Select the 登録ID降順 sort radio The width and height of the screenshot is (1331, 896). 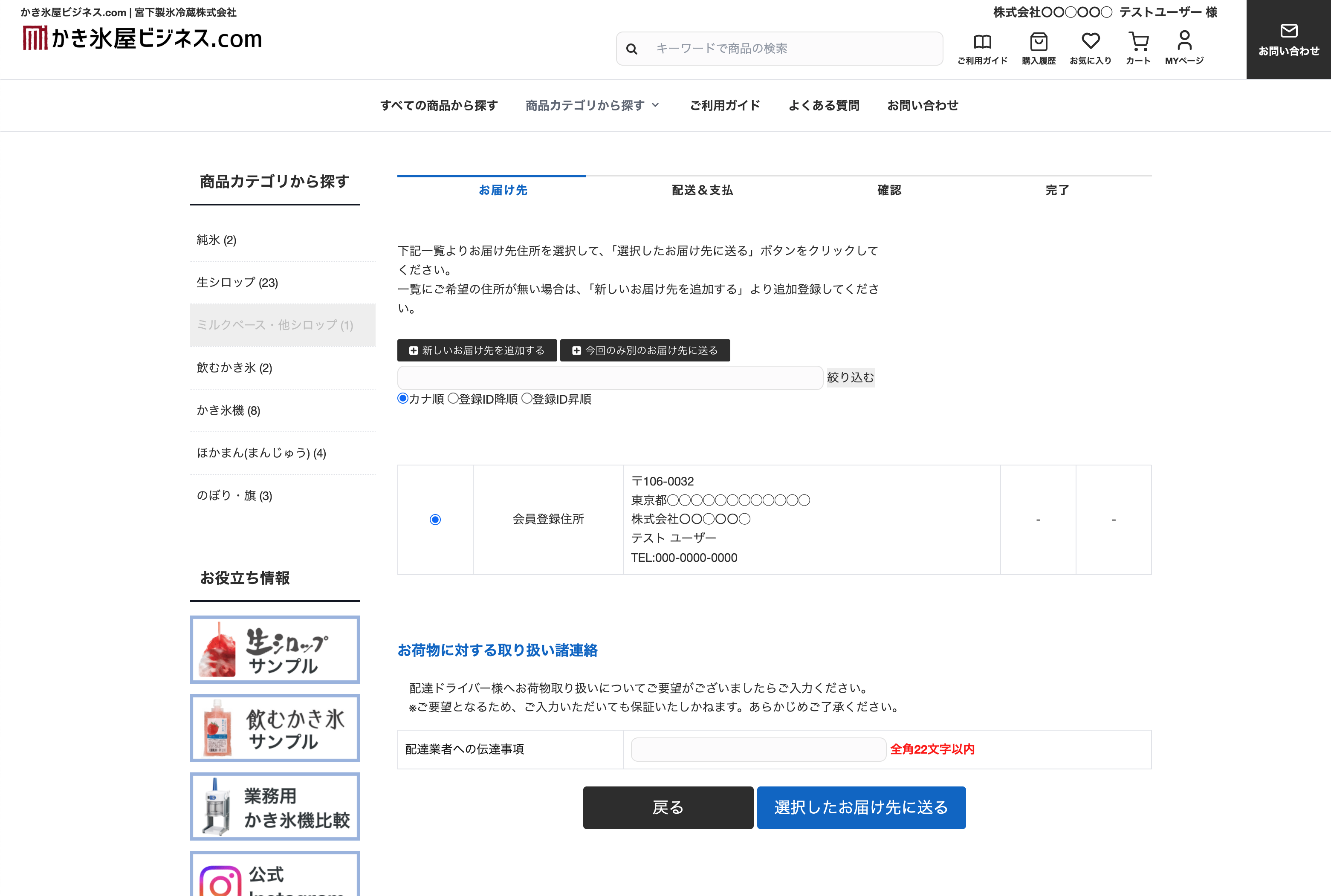tap(453, 398)
